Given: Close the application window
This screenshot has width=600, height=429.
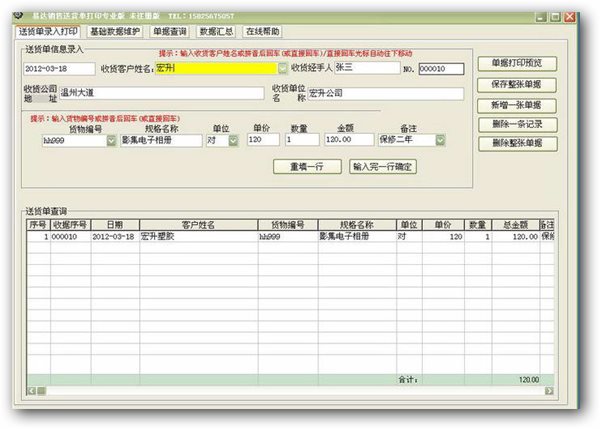Looking at the screenshot, I should pos(570,17).
